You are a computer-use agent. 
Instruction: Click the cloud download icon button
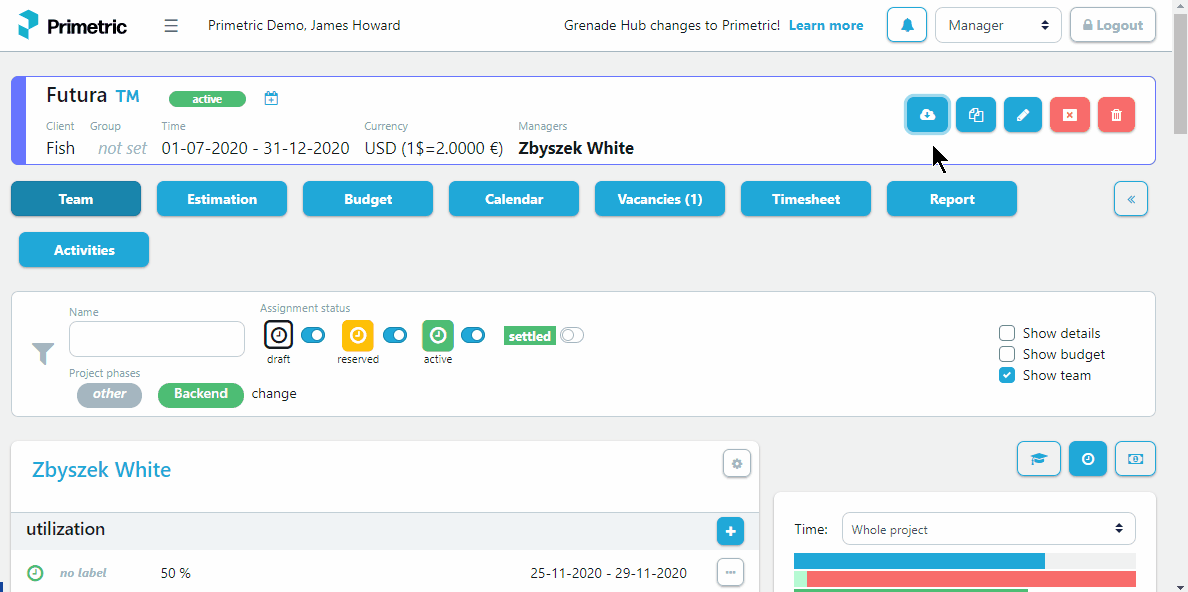point(927,115)
